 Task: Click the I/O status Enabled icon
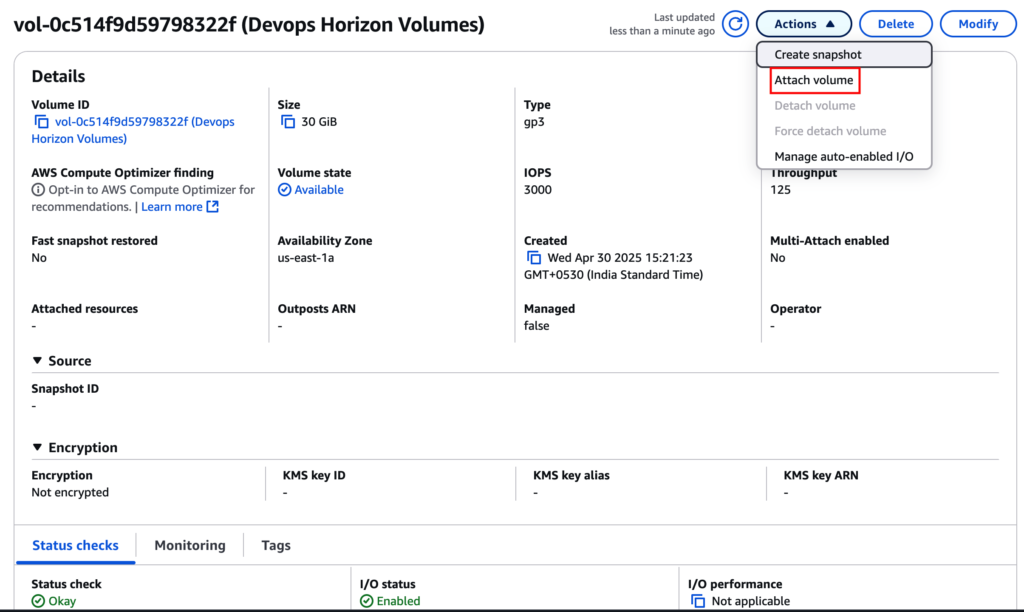click(366, 601)
